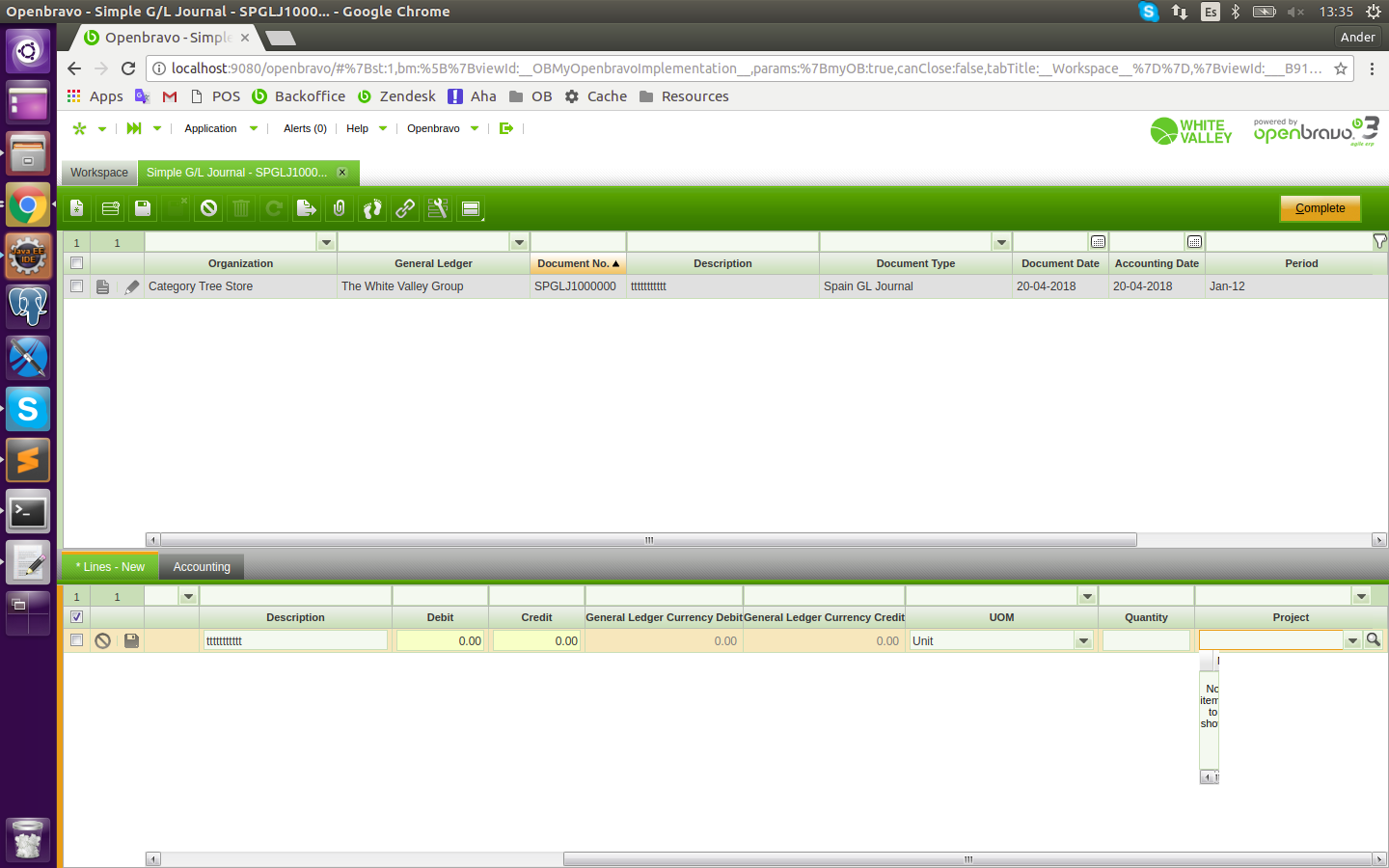Viewport: 1389px width, 868px height.
Task: Toggle the child tabs layout icon
Action: (x=471, y=208)
